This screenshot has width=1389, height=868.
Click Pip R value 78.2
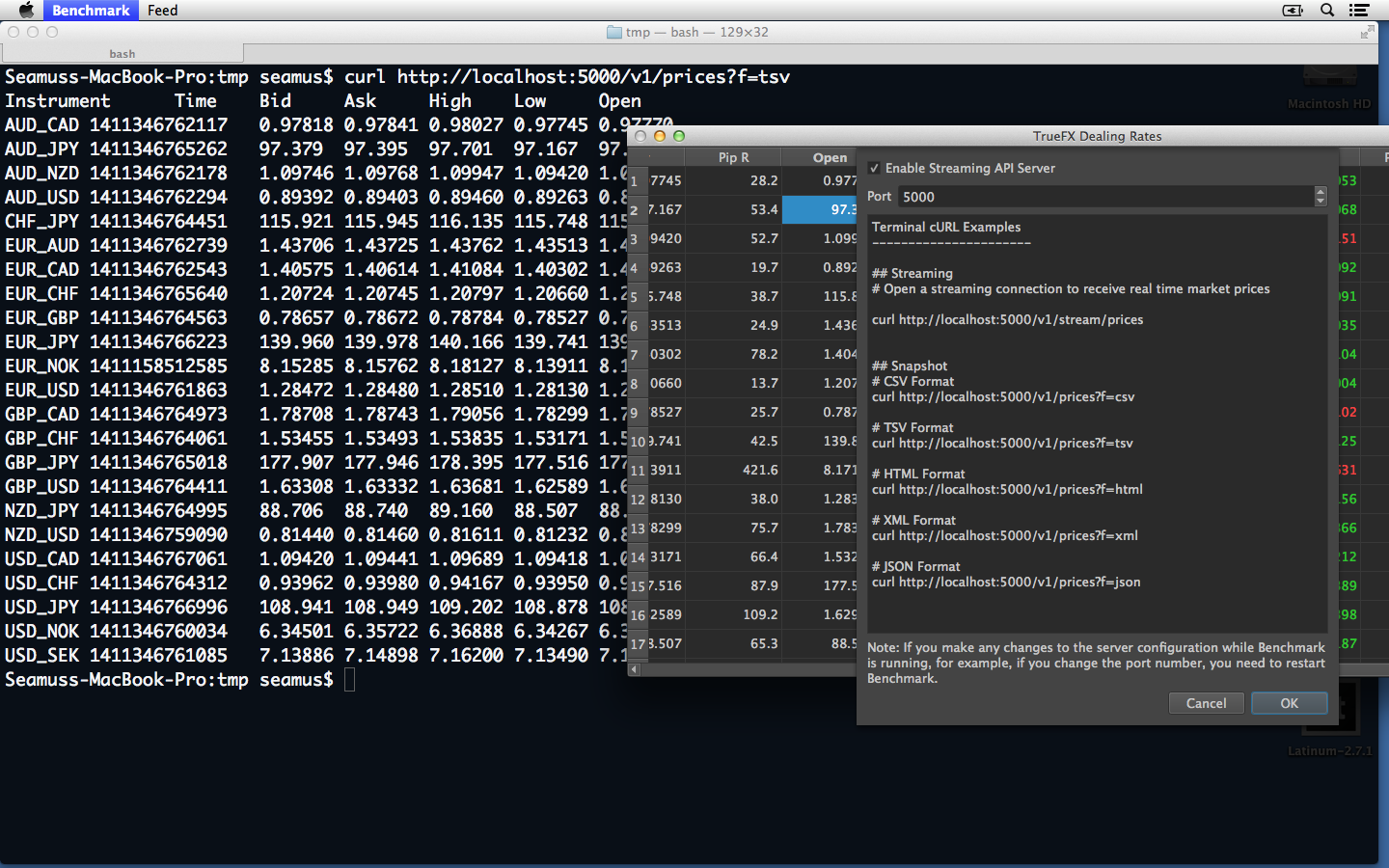[764, 354]
